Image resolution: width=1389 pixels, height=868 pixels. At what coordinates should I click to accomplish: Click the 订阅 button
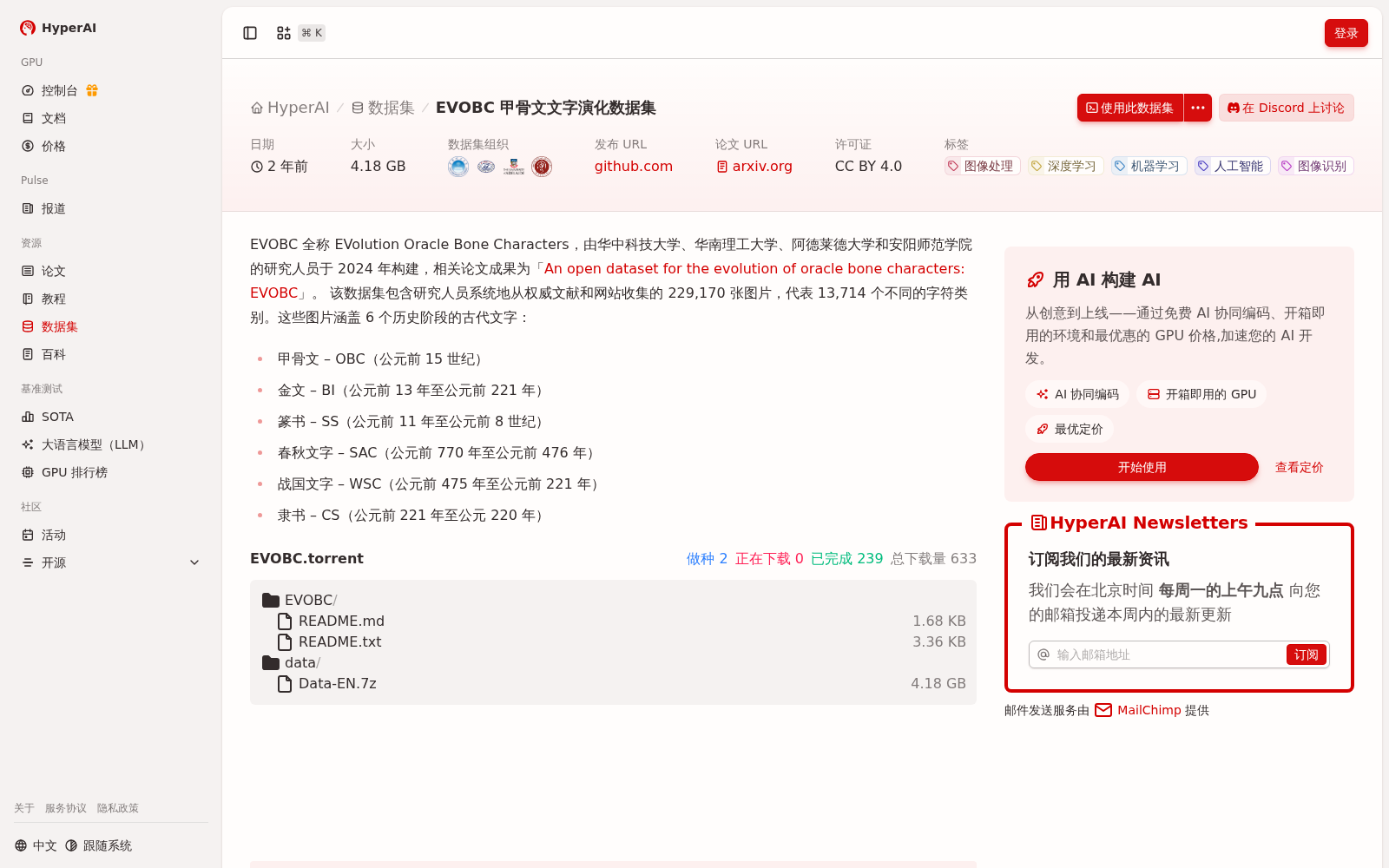1306,654
